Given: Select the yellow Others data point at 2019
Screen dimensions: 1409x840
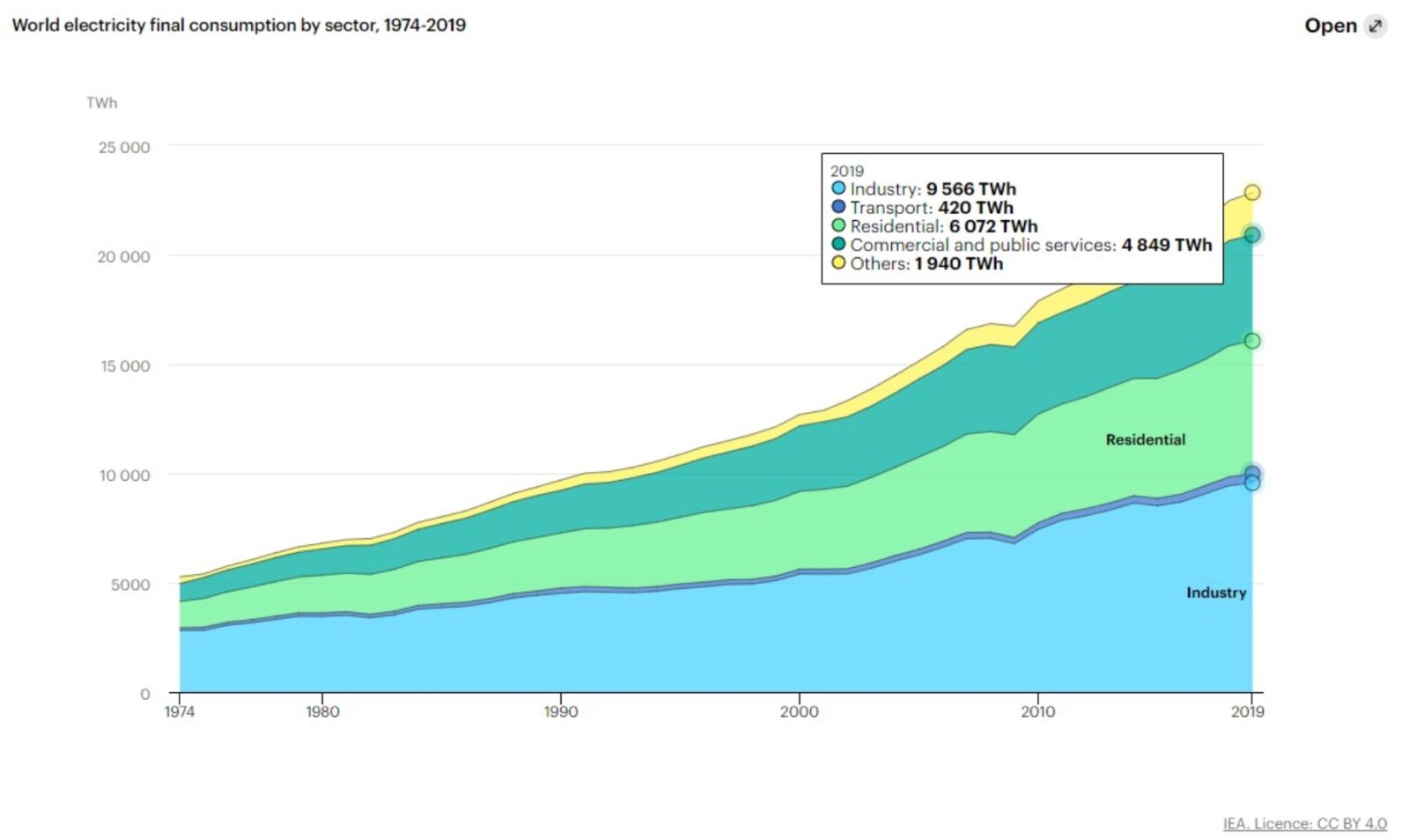Looking at the screenshot, I should coord(1252,192).
